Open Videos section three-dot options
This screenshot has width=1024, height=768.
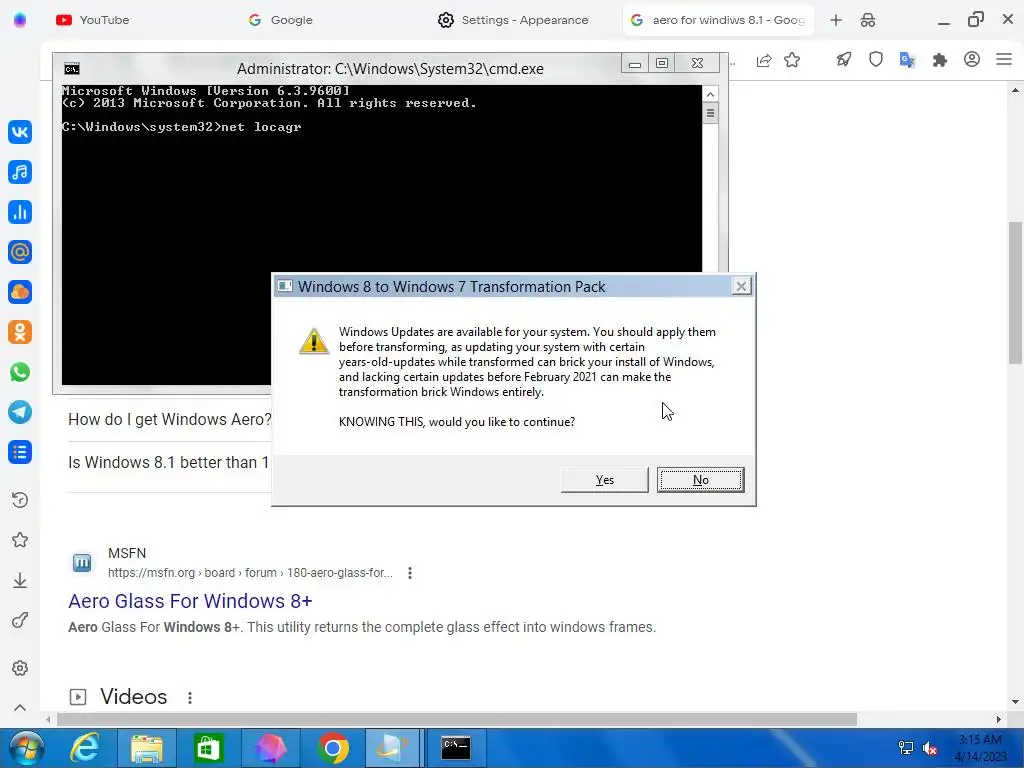tap(189, 697)
